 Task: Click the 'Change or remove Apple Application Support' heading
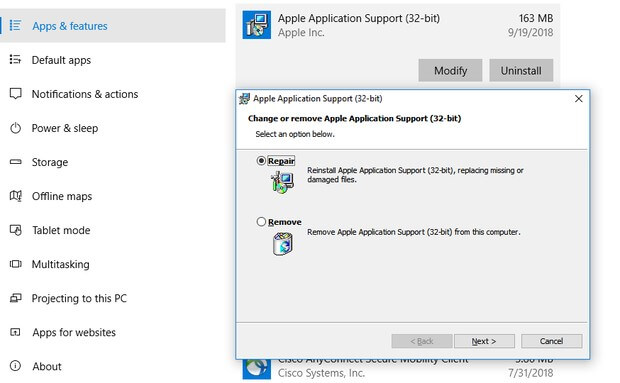[x=354, y=118]
